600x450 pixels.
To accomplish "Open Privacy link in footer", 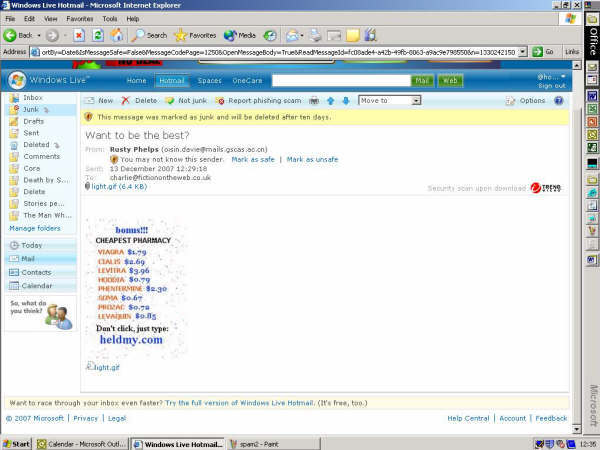I will pos(85,418).
